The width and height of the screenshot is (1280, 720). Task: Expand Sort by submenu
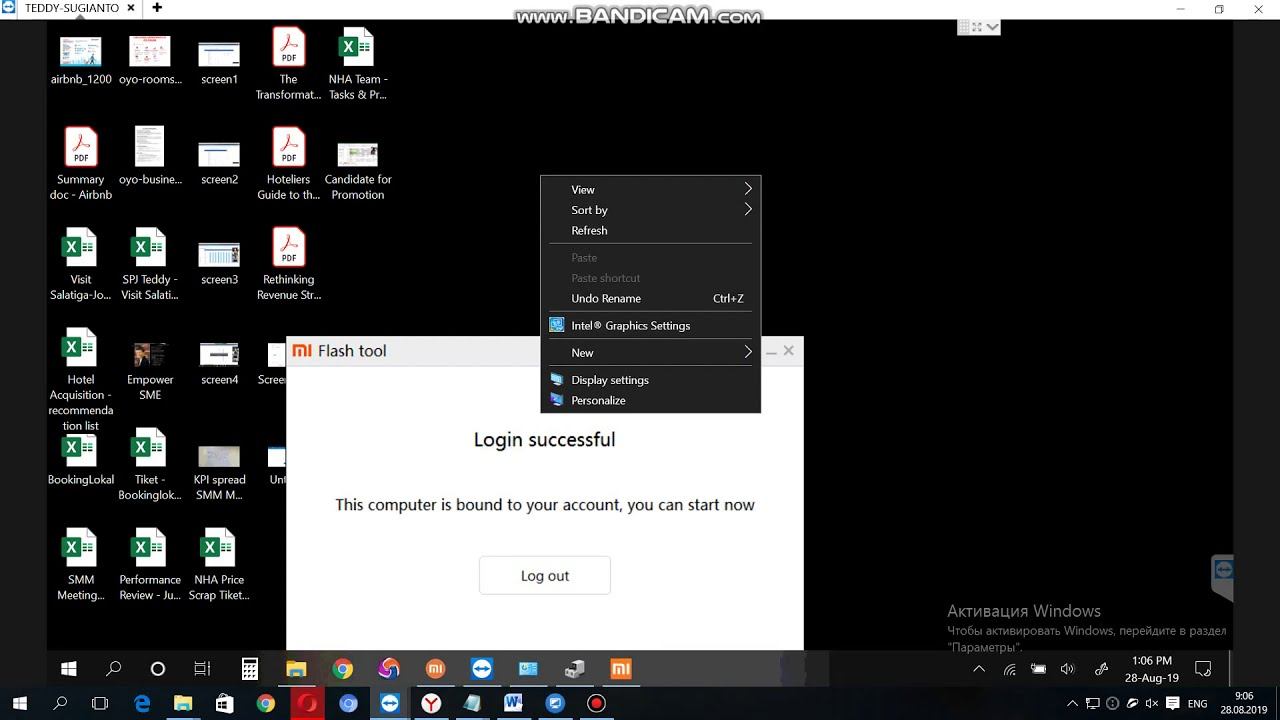tap(650, 210)
